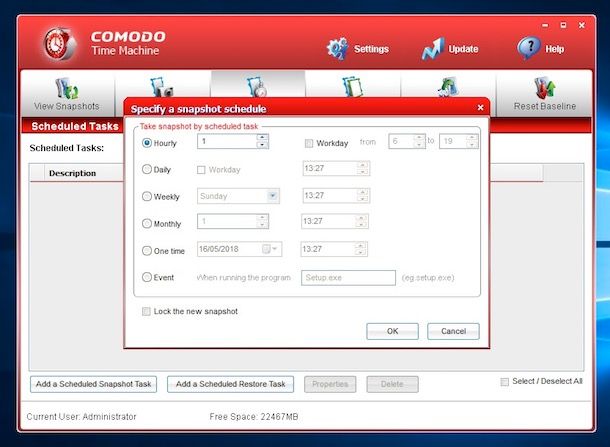The width and height of the screenshot is (610, 447).
Task: Click the Free Space: 22467MB status text
Action: (254, 417)
